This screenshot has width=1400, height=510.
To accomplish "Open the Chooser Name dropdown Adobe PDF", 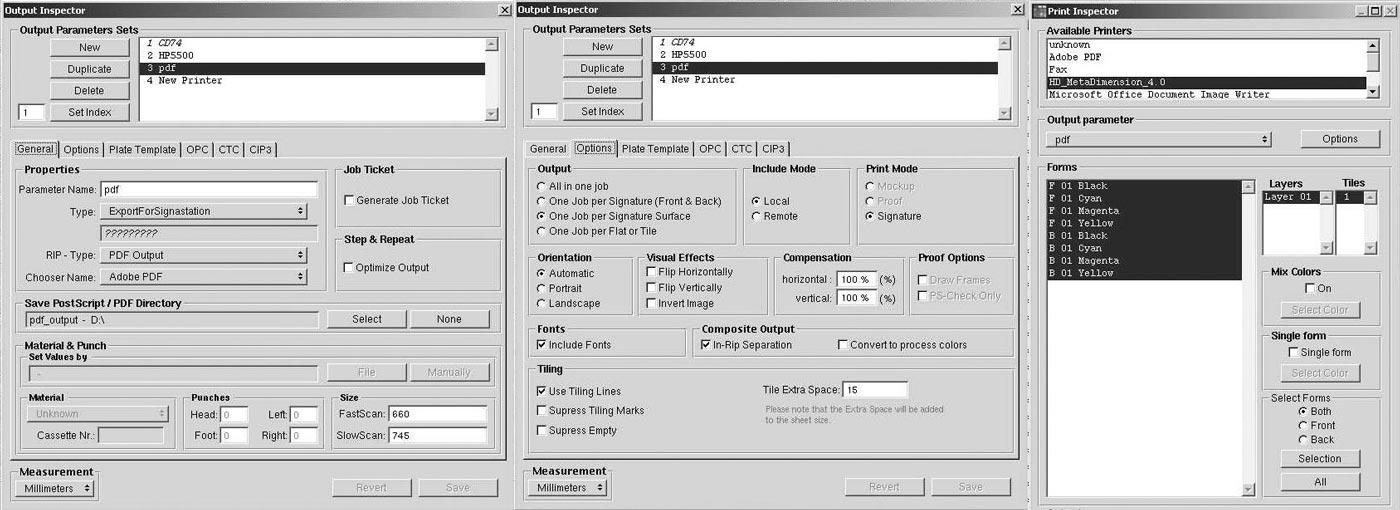I will coord(203,276).
